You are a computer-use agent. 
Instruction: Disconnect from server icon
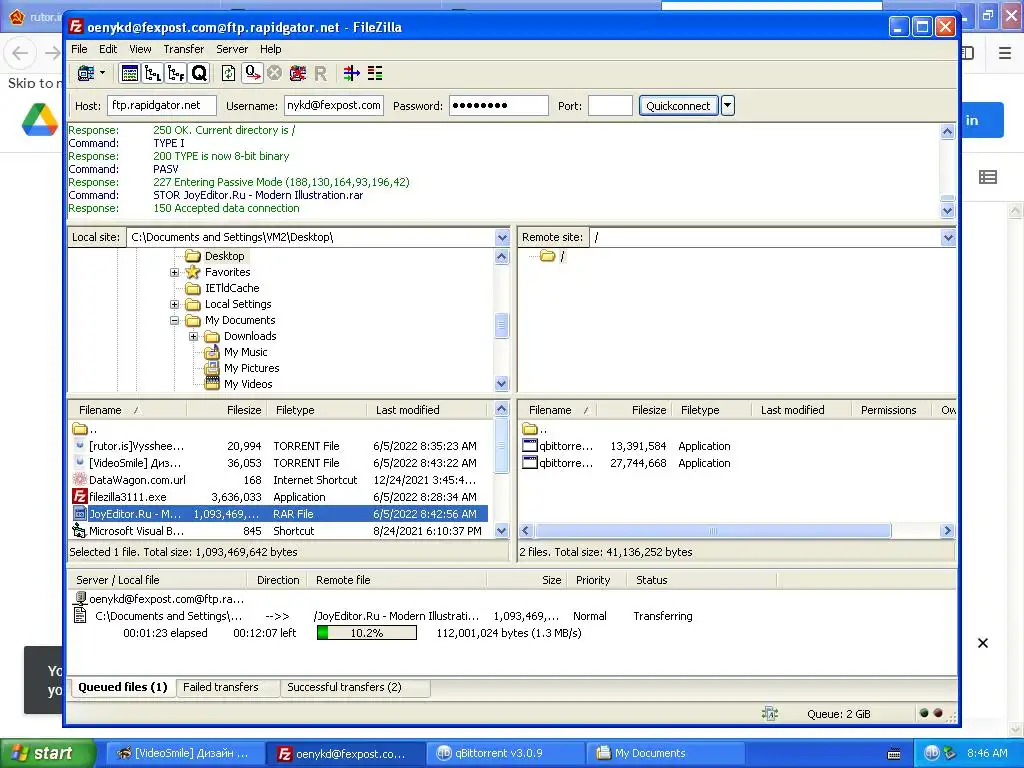point(298,73)
